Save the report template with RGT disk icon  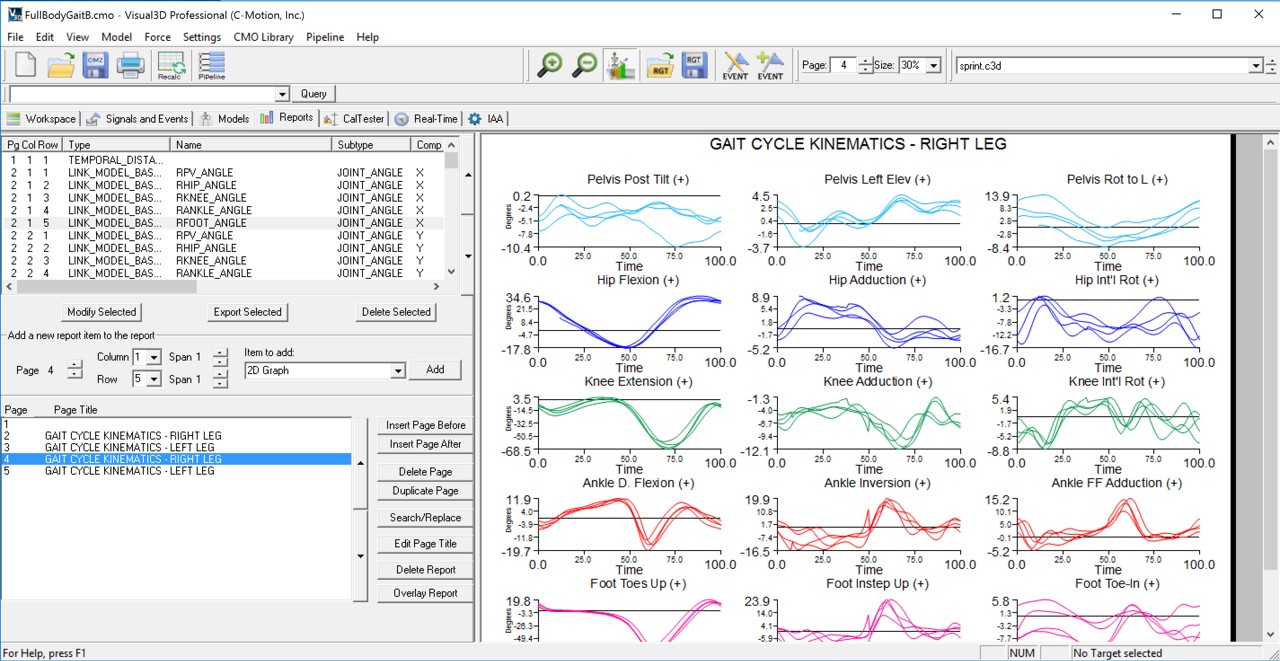[x=694, y=65]
